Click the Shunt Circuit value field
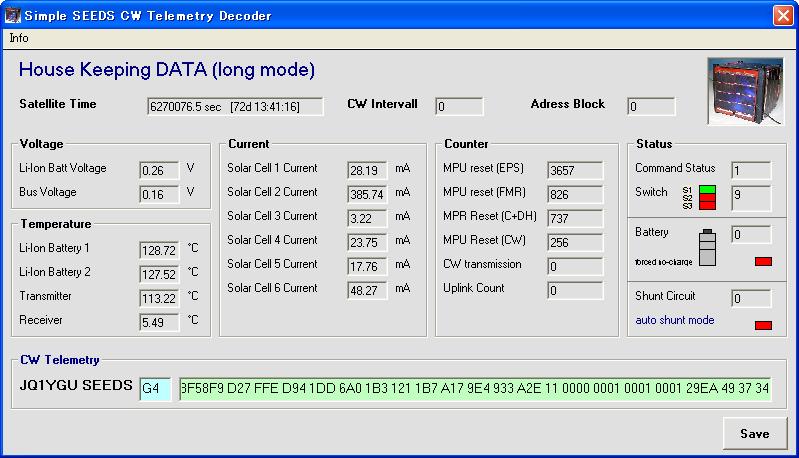Screen dimensions: 799x458 (751, 298)
